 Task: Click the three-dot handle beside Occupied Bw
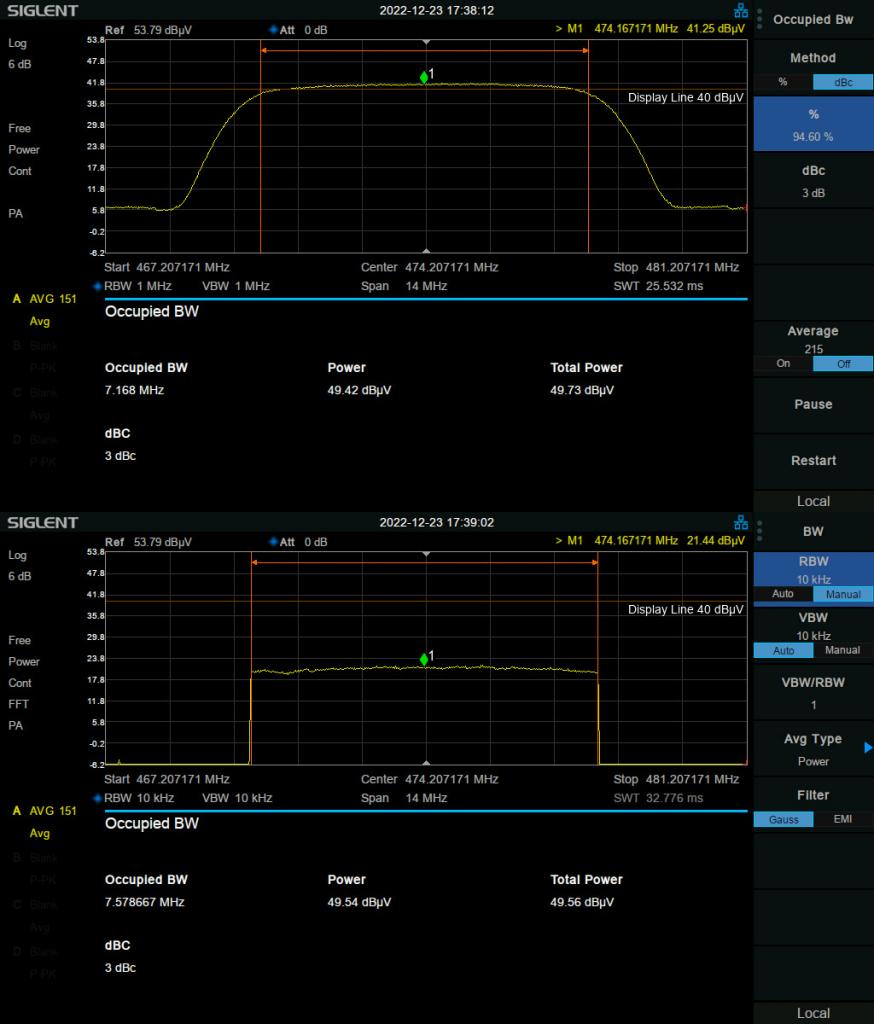(x=759, y=19)
